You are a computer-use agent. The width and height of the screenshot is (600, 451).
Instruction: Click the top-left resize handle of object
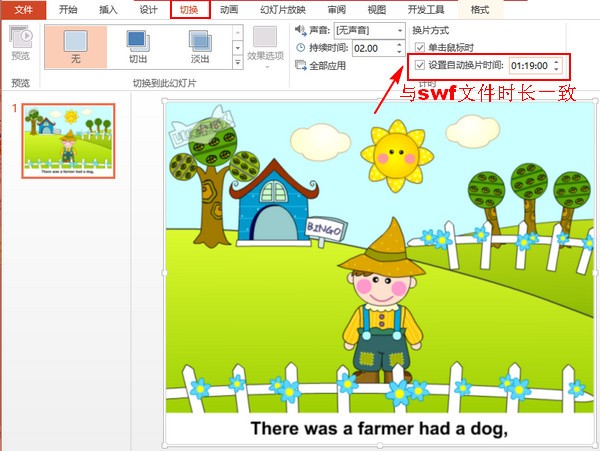[x=165, y=101]
